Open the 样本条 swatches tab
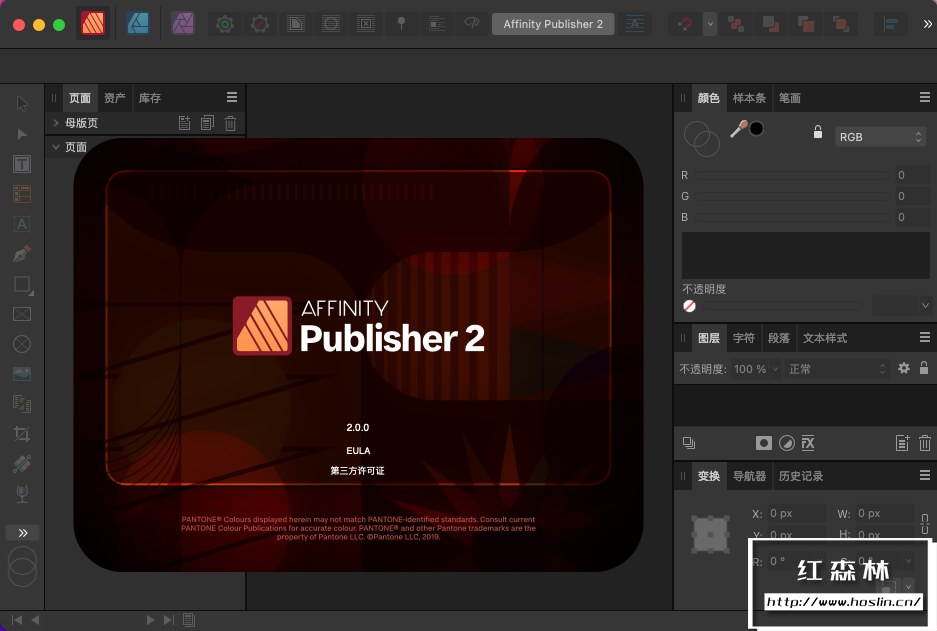The image size is (937, 631). point(749,98)
